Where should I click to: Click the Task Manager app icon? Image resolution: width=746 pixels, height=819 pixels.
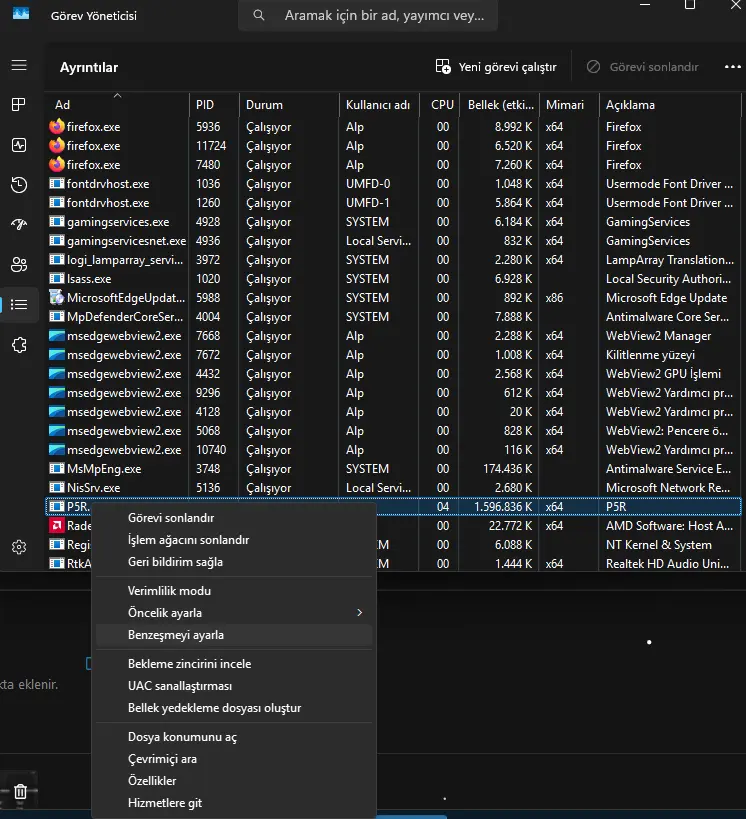[x=21, y=13]
